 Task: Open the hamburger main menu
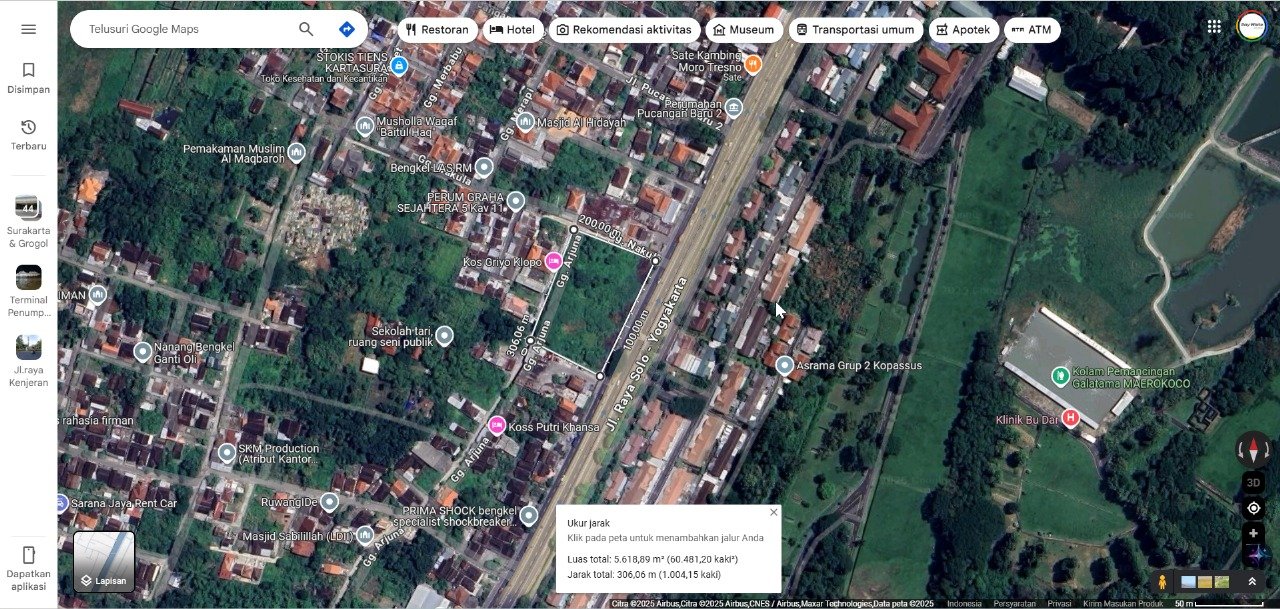[x=28, y=29]
